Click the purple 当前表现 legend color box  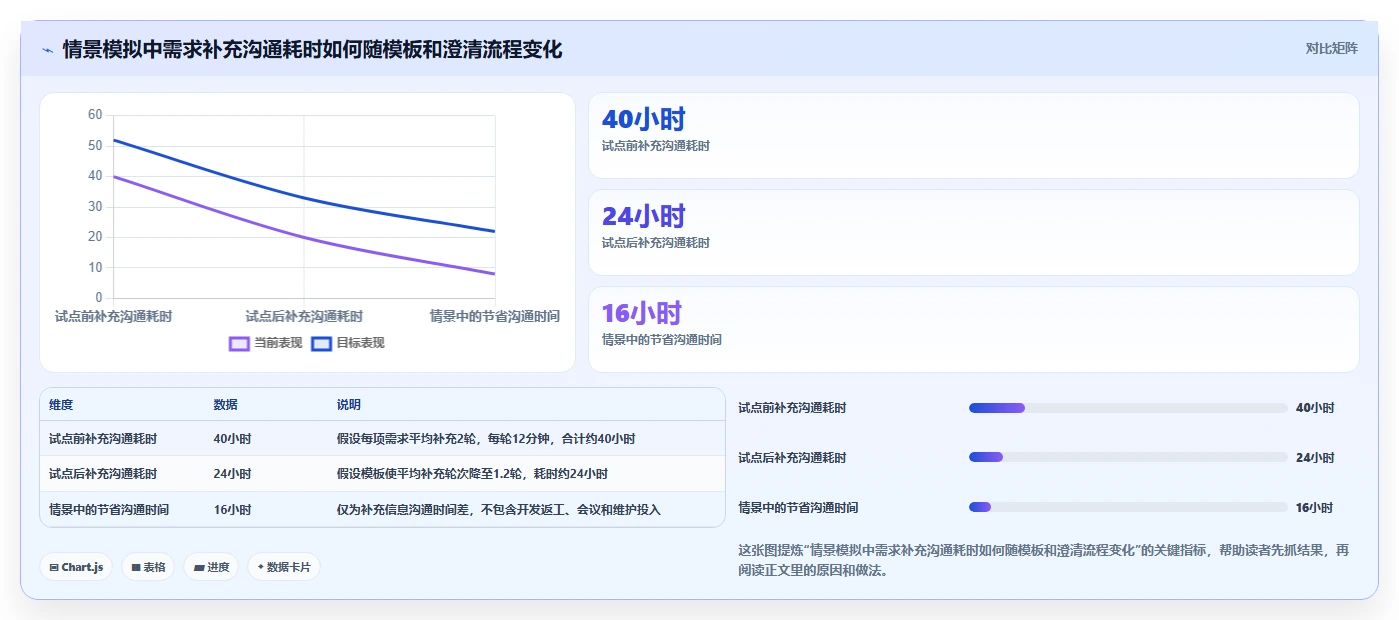tap(239, 343)
